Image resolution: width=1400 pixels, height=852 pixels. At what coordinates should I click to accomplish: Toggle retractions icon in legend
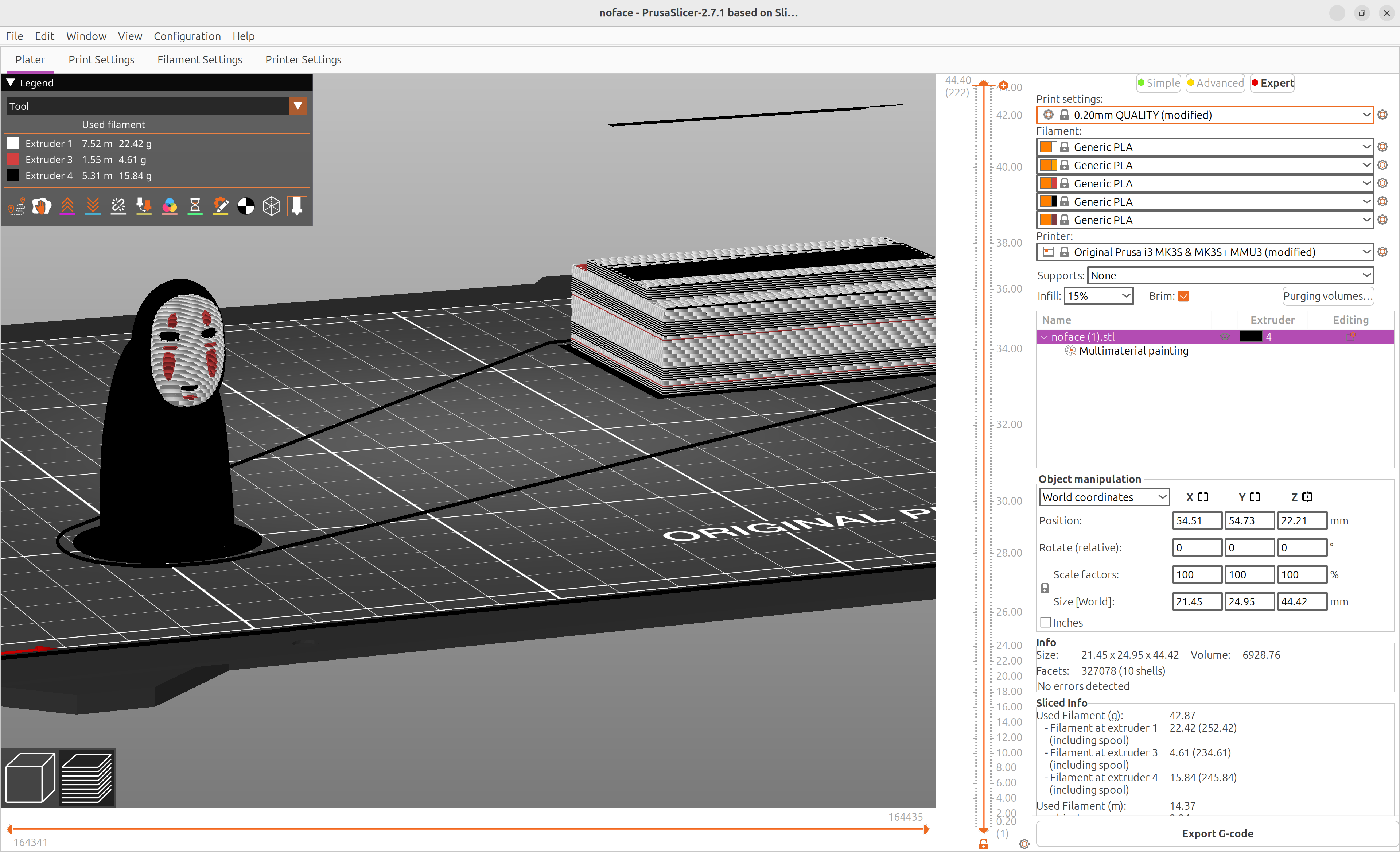tap(67, 206)
